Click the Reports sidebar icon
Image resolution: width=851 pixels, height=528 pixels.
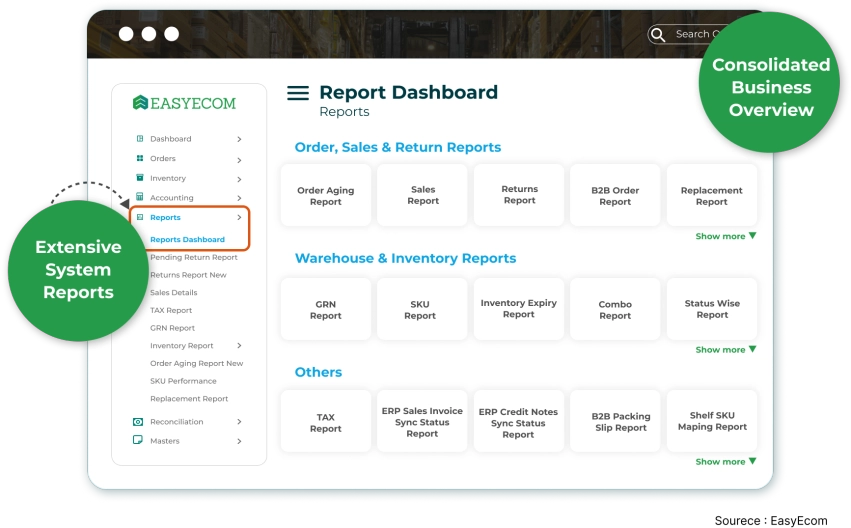coord(139,217)
